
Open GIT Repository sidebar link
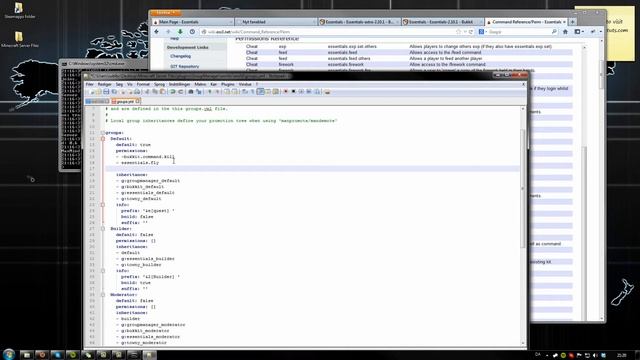point(184,66)
